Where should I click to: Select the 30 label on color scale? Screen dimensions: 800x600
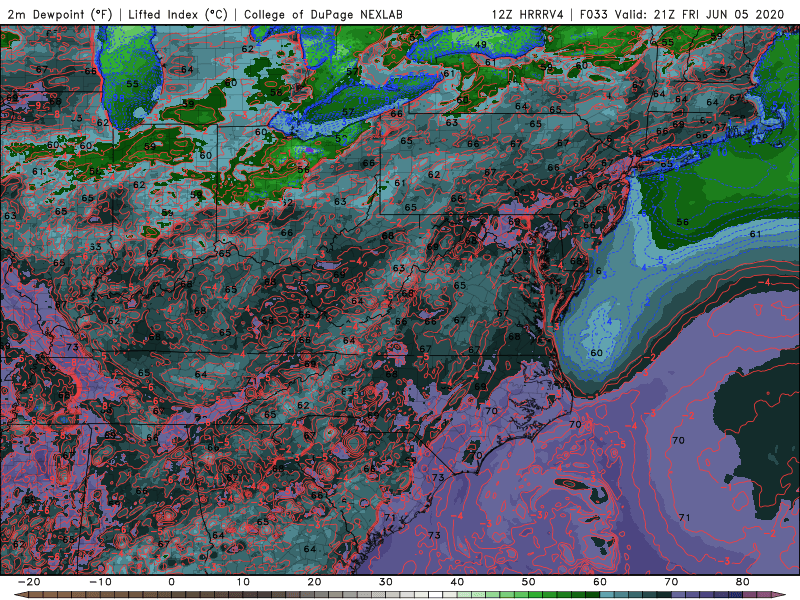pos(386,582)
